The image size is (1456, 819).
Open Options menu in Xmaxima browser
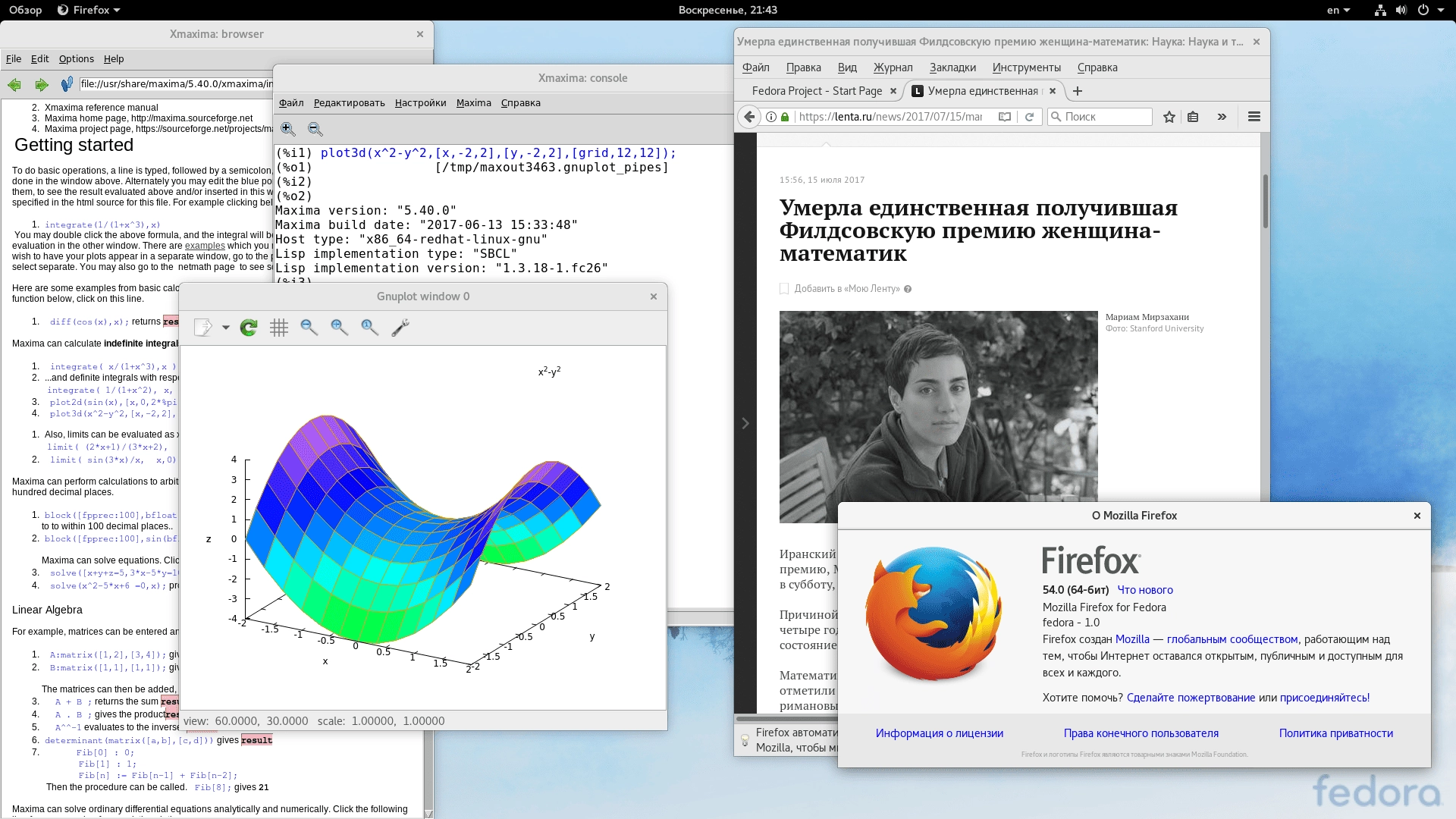pyautogui.click(x=77, y=58)
